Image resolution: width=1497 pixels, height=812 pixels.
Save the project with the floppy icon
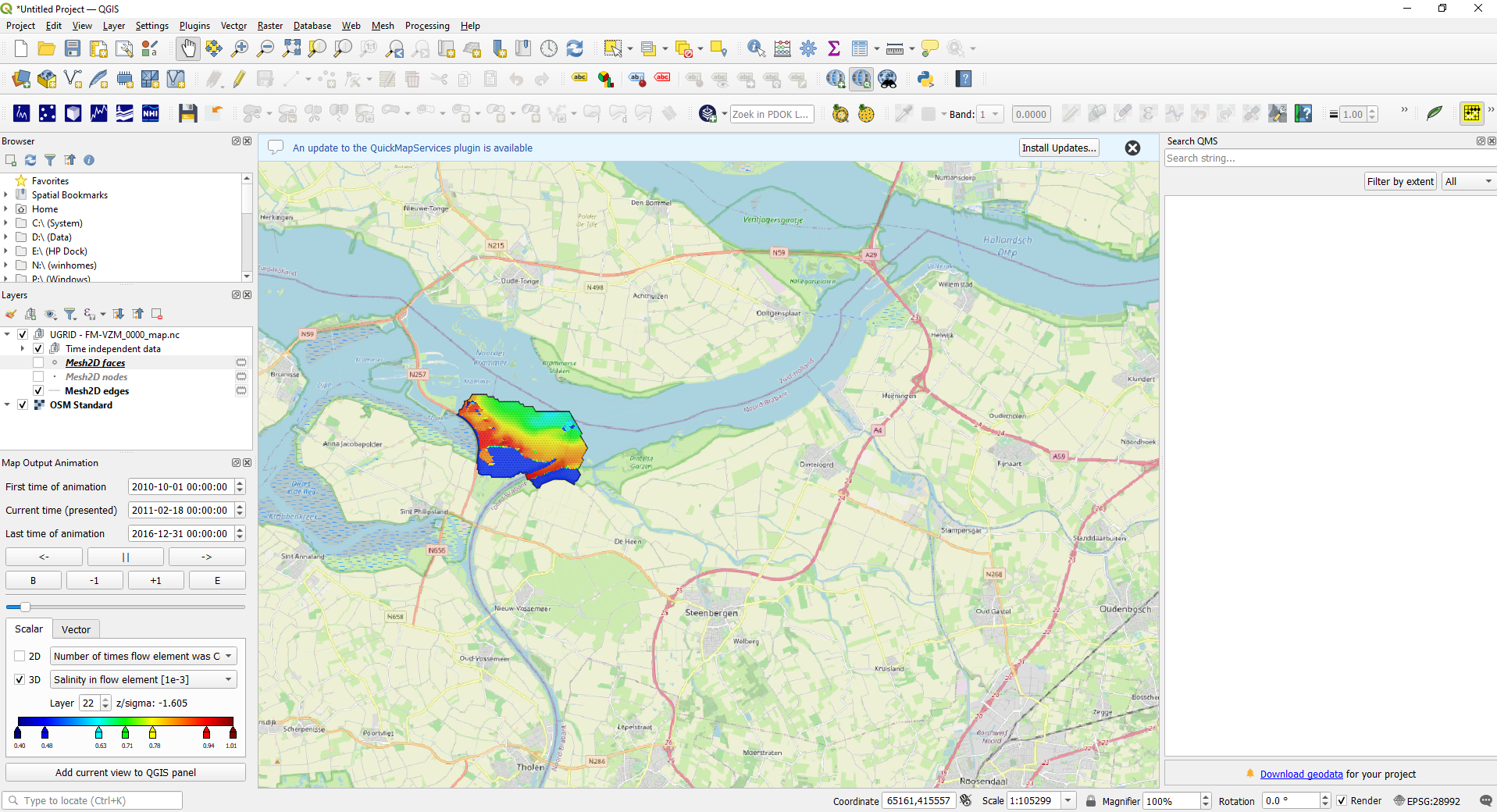click(73, 48)
